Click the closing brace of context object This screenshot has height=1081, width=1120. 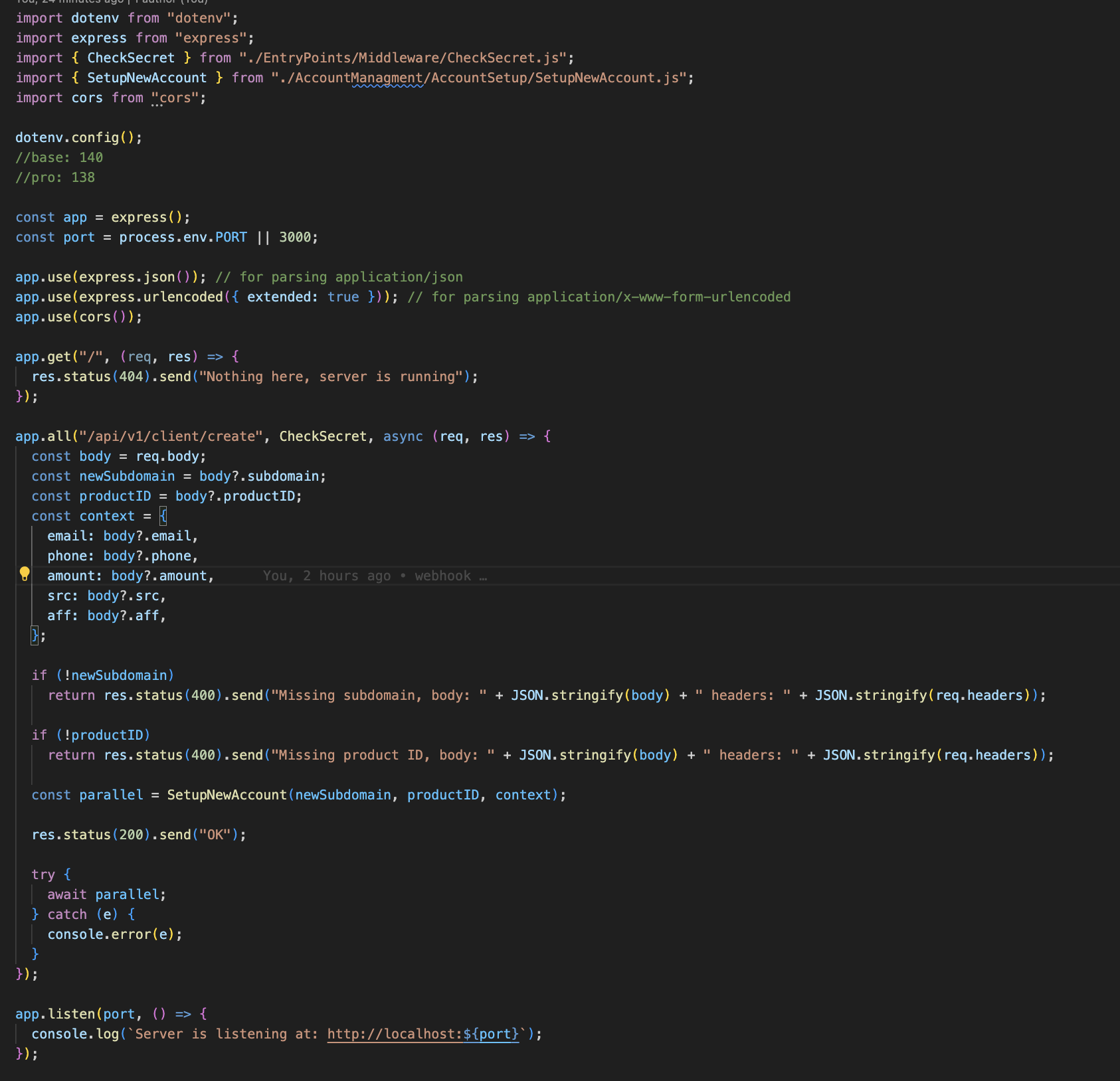(35, 635)
